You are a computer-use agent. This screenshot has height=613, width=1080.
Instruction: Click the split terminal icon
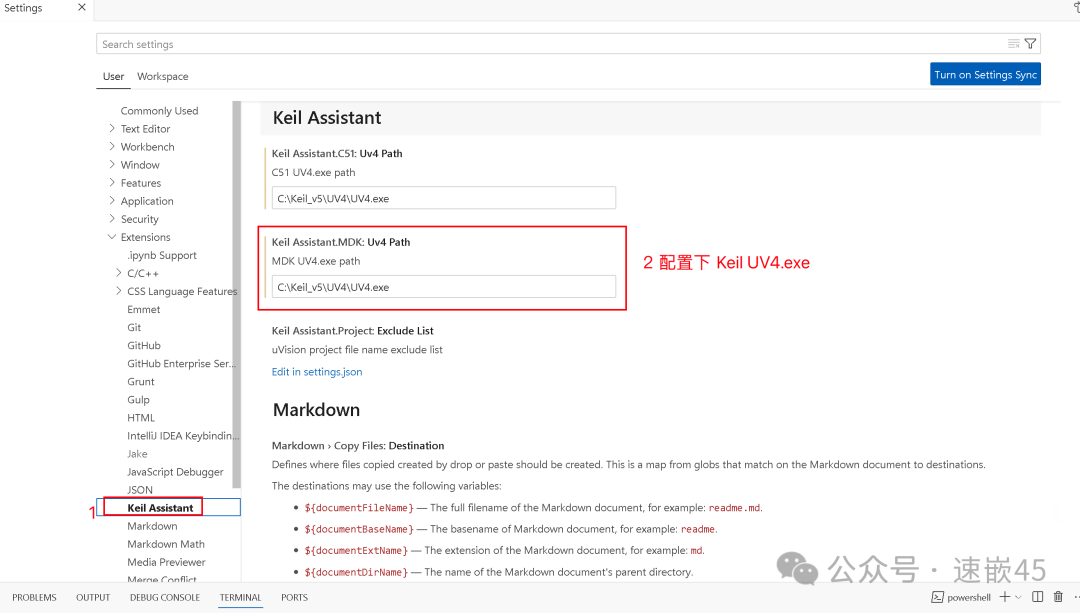(1037, 596)
